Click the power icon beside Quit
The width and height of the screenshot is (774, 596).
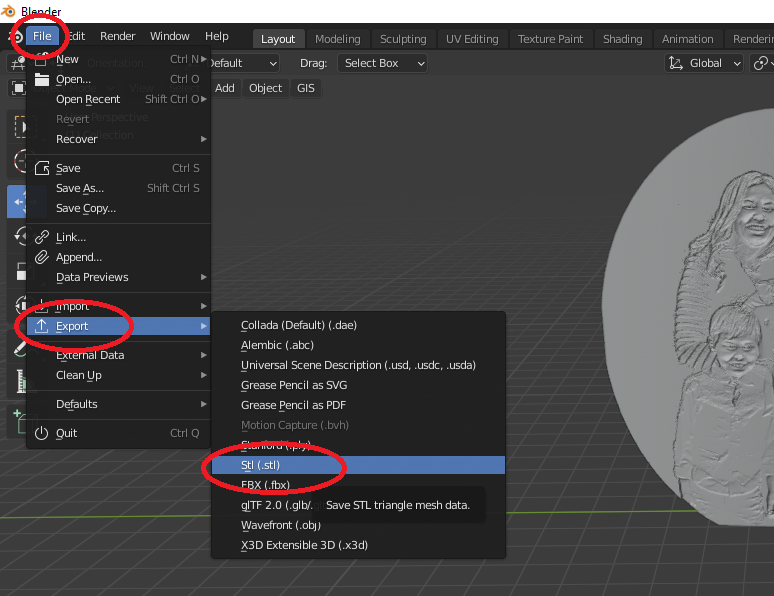(42, 433)
